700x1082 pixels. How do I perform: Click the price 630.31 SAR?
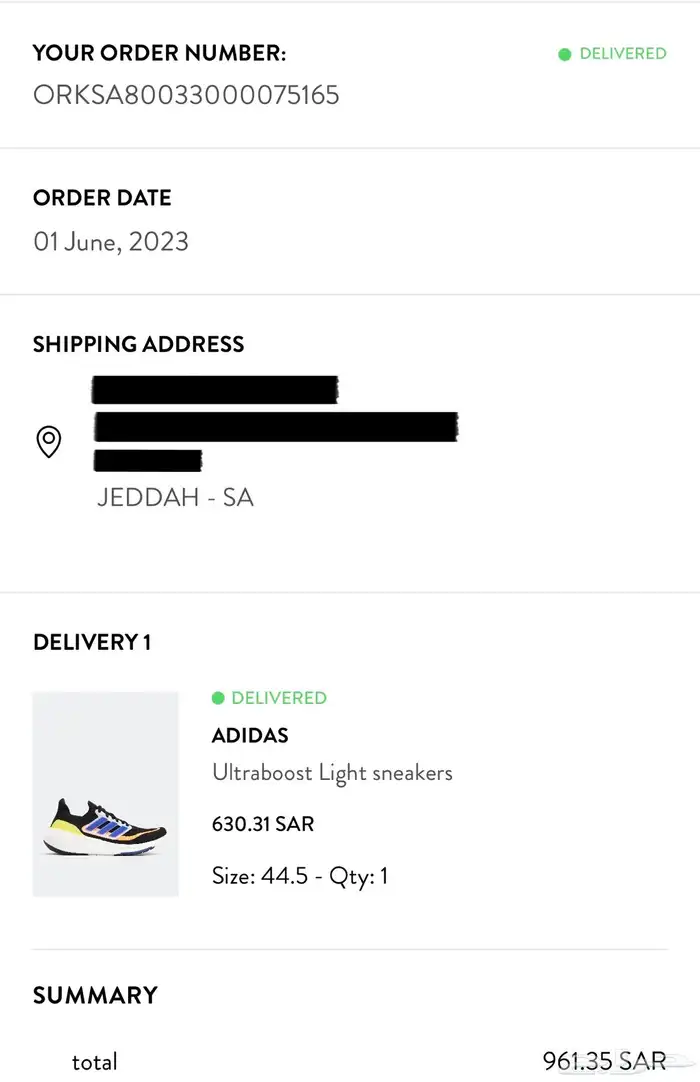(x=263, y=824)
